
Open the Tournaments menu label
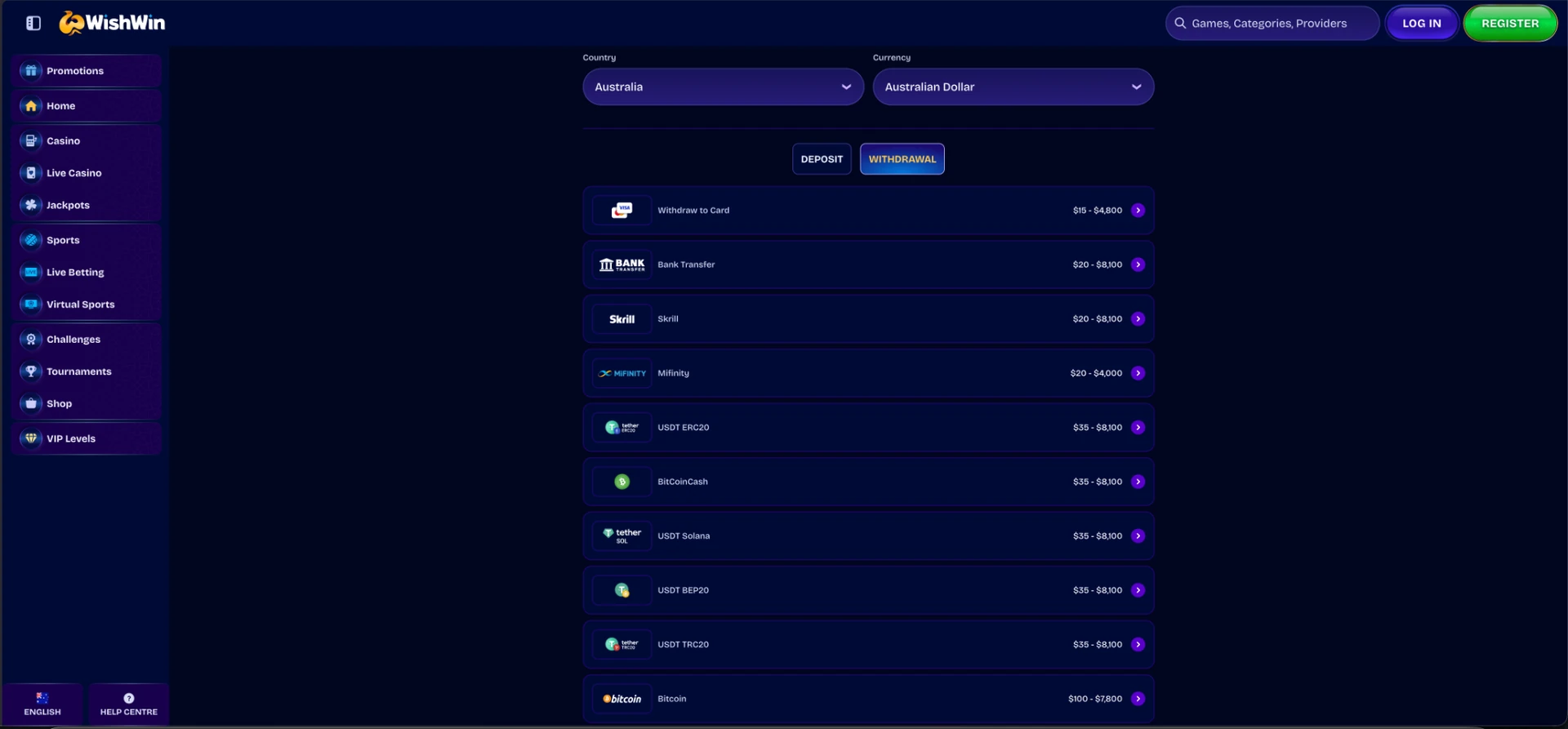coord(79,371)
